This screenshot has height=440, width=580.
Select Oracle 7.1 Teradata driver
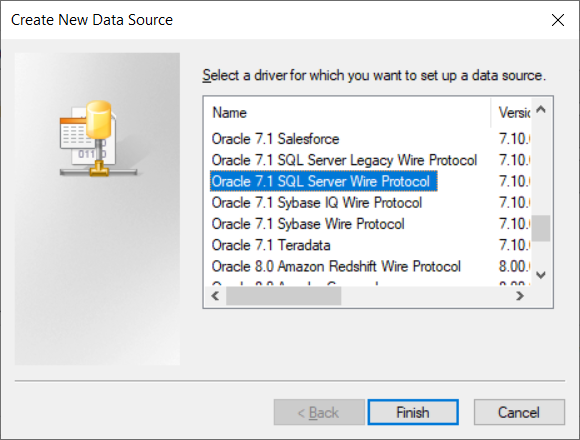(x=271, y=245)
